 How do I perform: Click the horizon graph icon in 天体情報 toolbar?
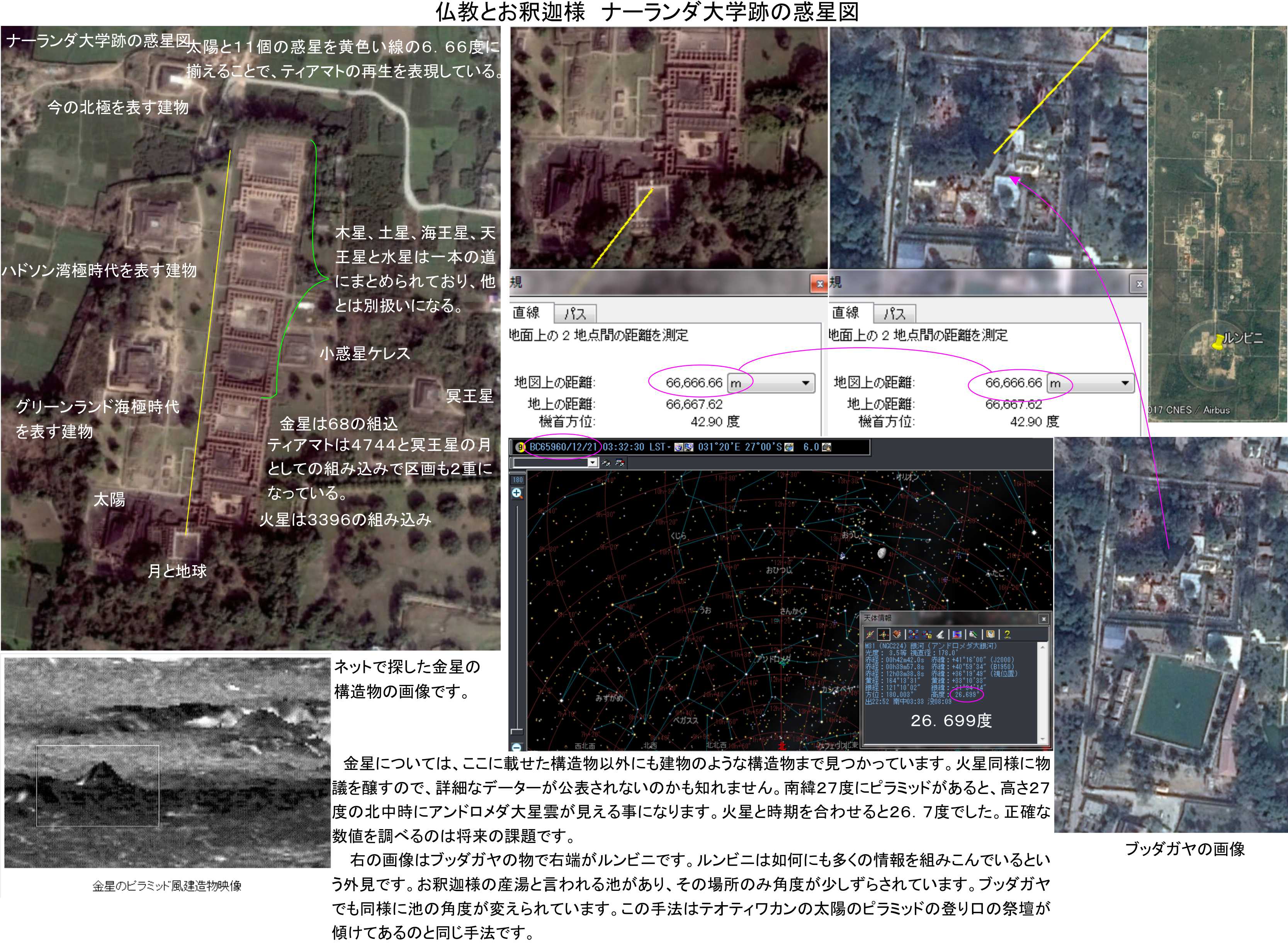coord(957,634)
